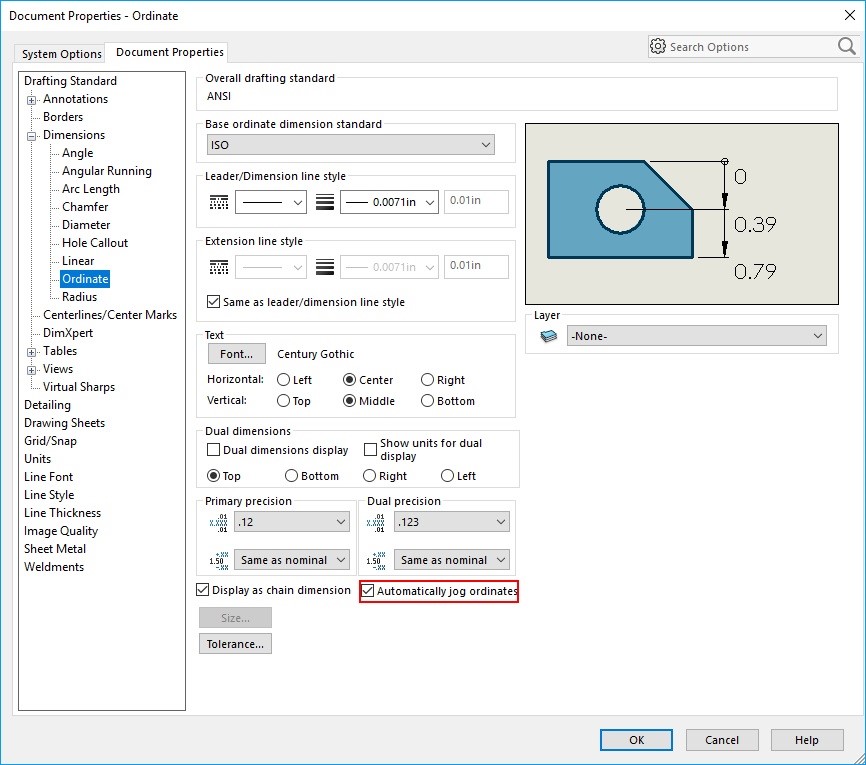Click the Layer stack icon
Screen dimensions: 866x765
pos(548,336)
